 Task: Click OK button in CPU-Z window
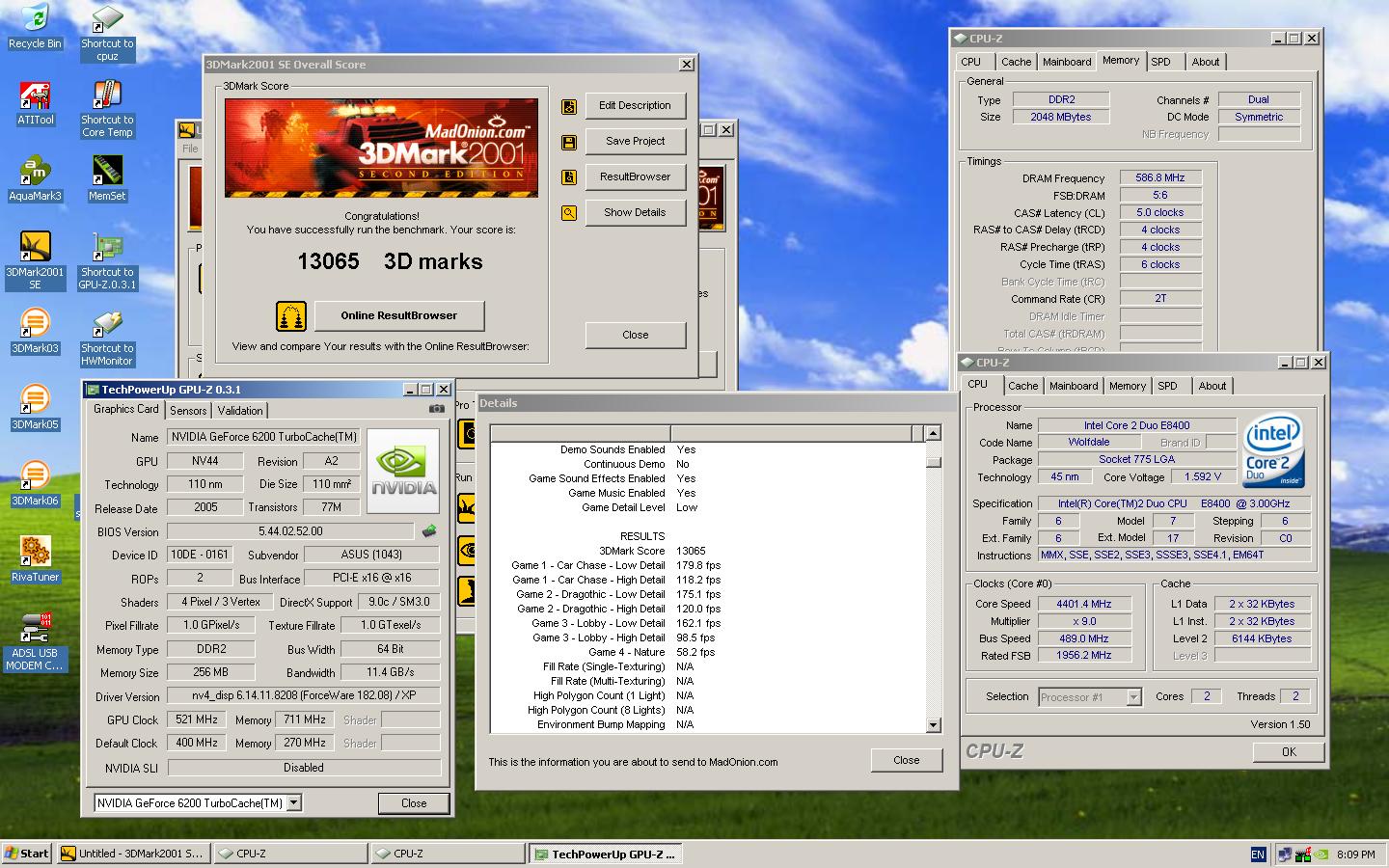pos(1289,751)
